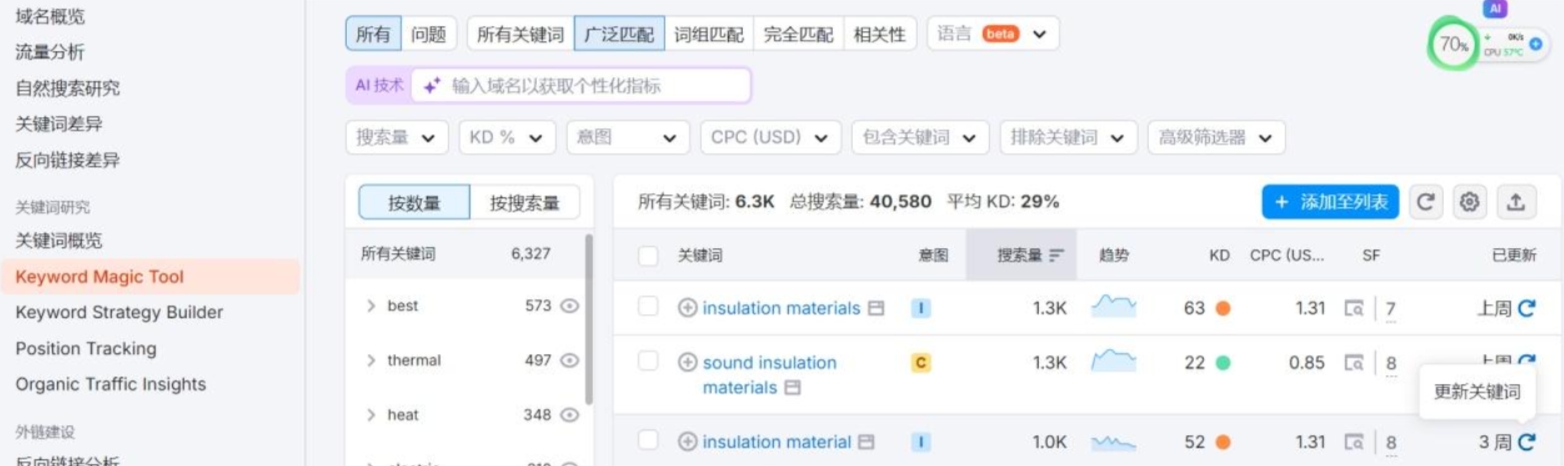Click the 添加至列表 button
This screenshot has height=466, width=1564.
click(1330, 202)
